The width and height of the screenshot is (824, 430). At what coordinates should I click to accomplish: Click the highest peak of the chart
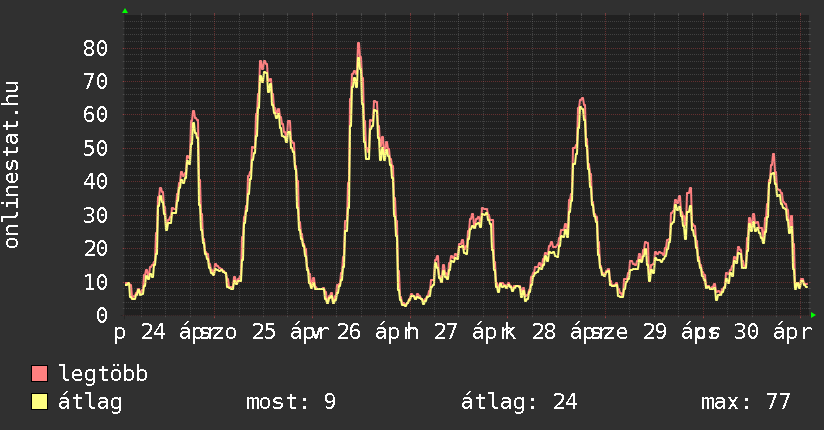[358, 44]
